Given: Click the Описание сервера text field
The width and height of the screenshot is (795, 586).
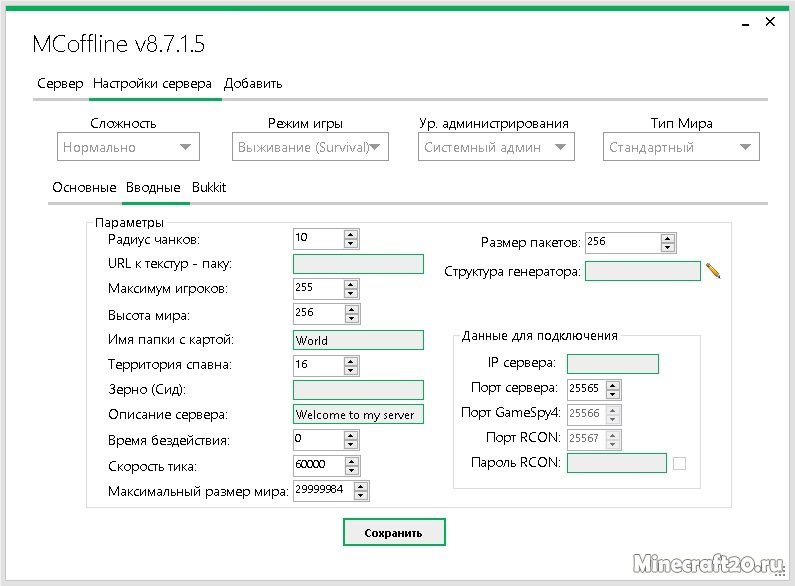Looking at the screenshot, I should coord(358,414).
